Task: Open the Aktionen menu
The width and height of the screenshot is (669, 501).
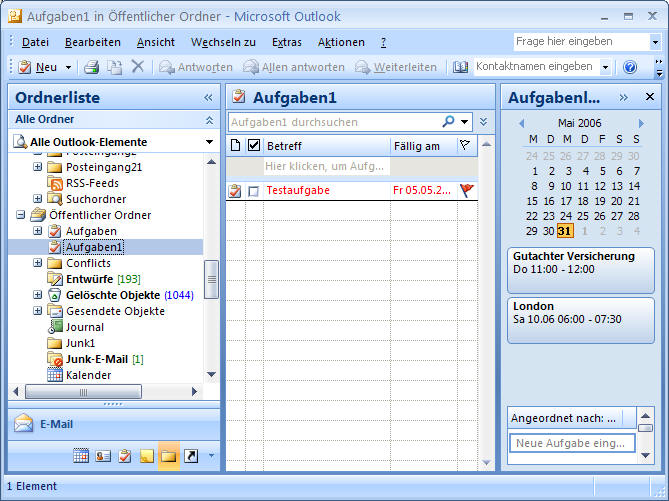Action: (x=341, y=42)
